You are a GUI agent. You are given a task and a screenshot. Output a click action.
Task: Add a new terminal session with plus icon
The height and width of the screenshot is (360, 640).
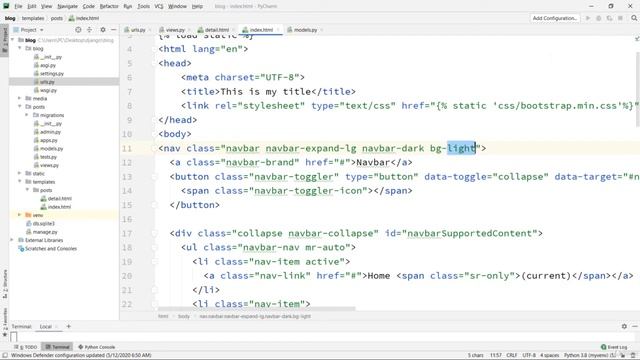pyautogui.click(x=69, y=326)
